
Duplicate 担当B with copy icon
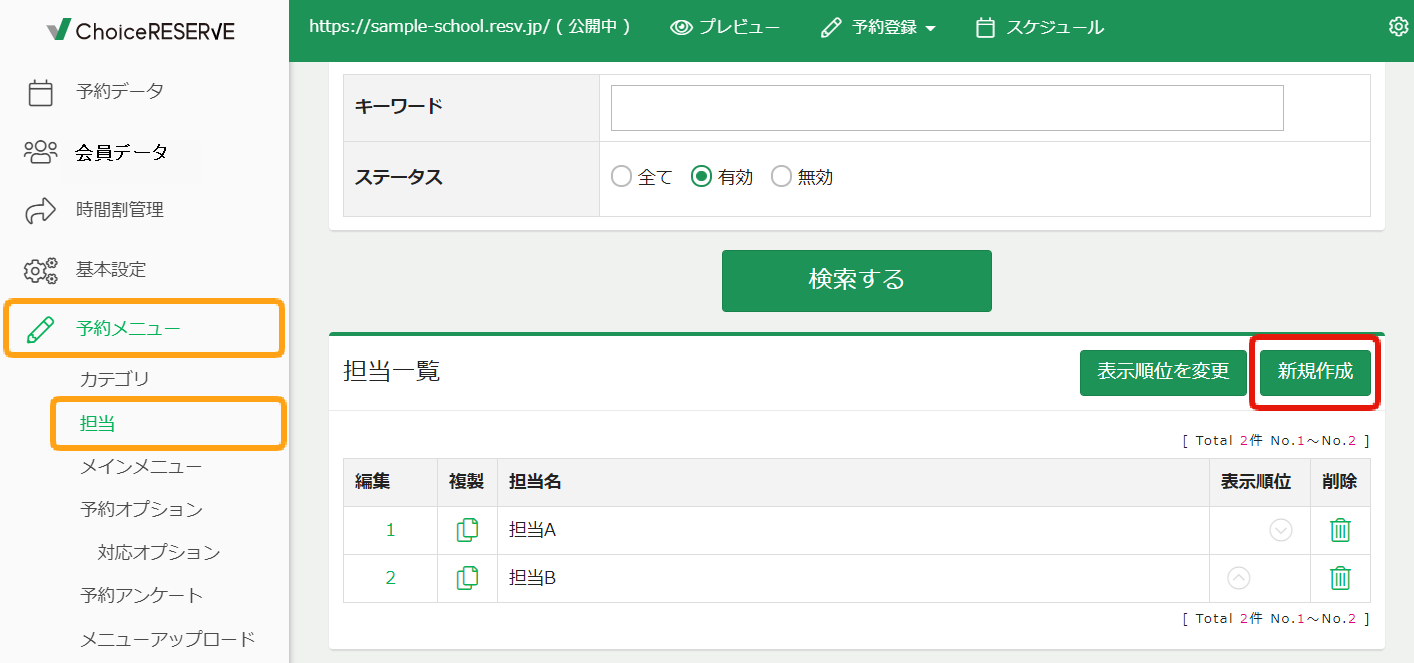(467, 578)
